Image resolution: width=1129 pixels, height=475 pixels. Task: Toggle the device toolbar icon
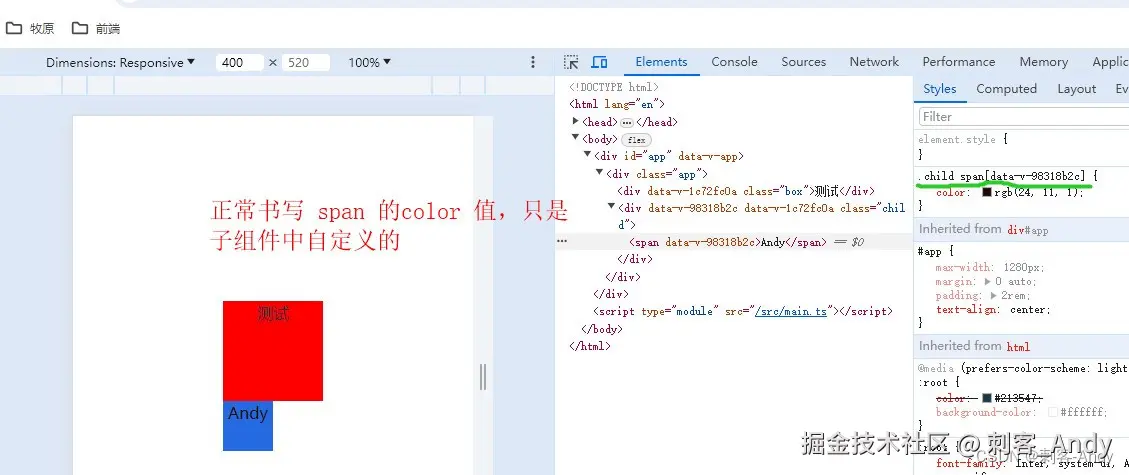click(599, 62)
